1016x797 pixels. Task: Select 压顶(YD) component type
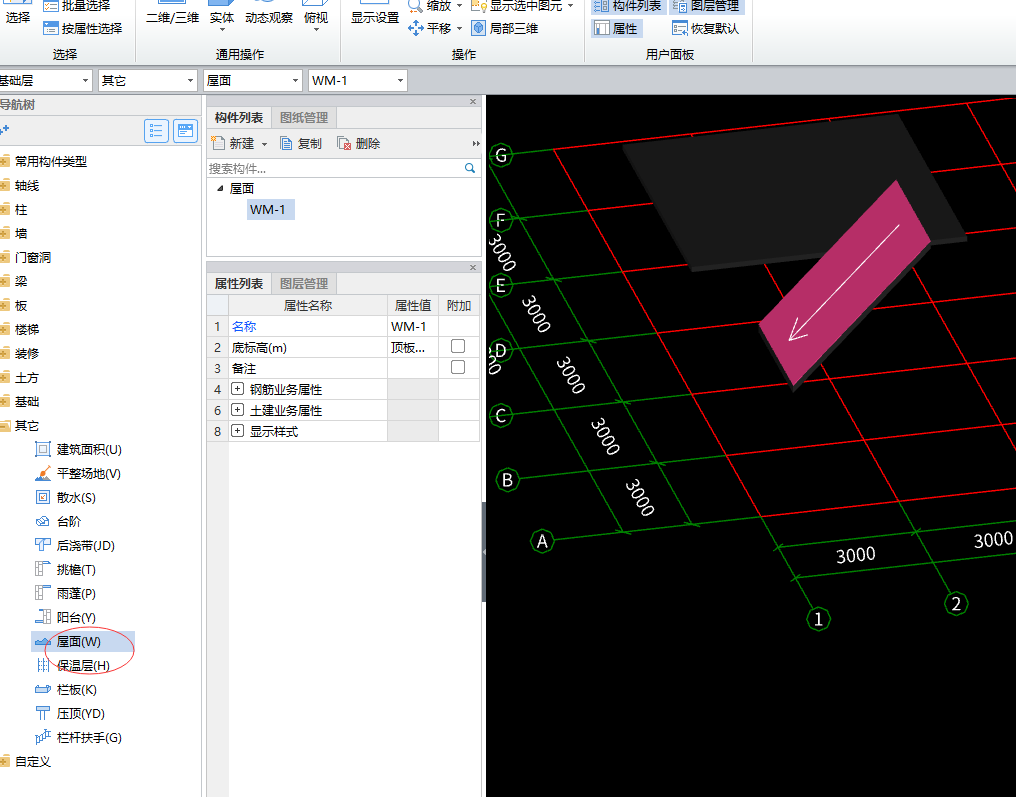click(x=70, y=713)
